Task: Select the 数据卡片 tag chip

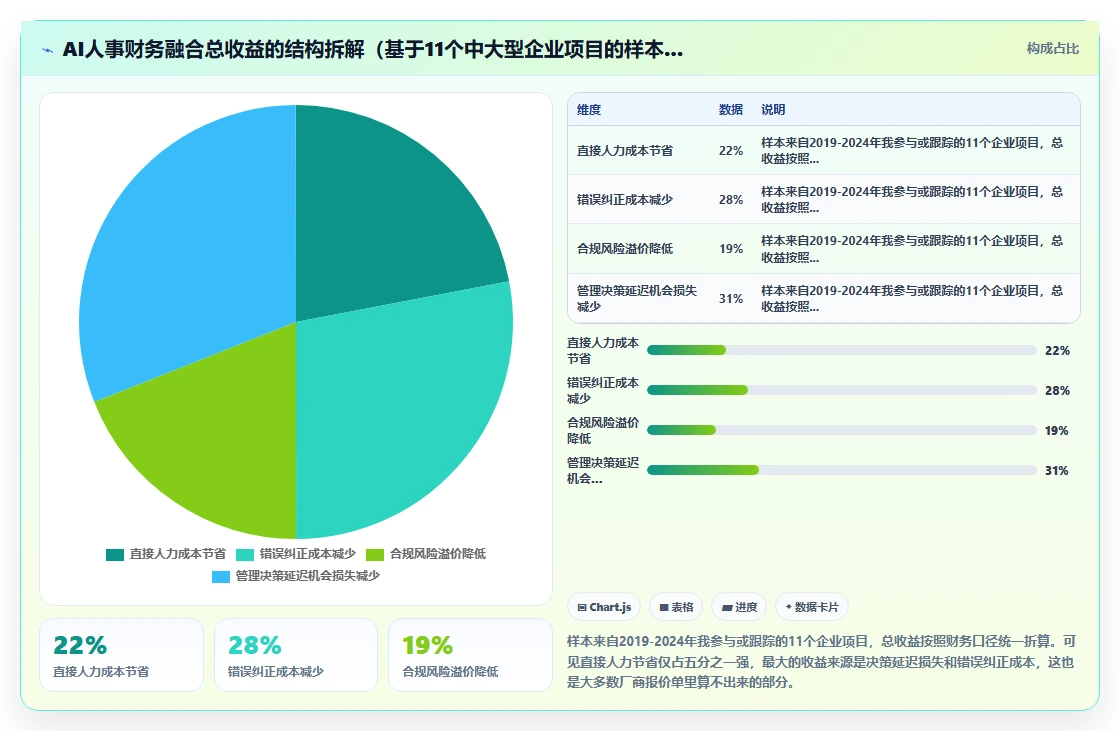Action: pyautogui.click(x=811, y=607)
